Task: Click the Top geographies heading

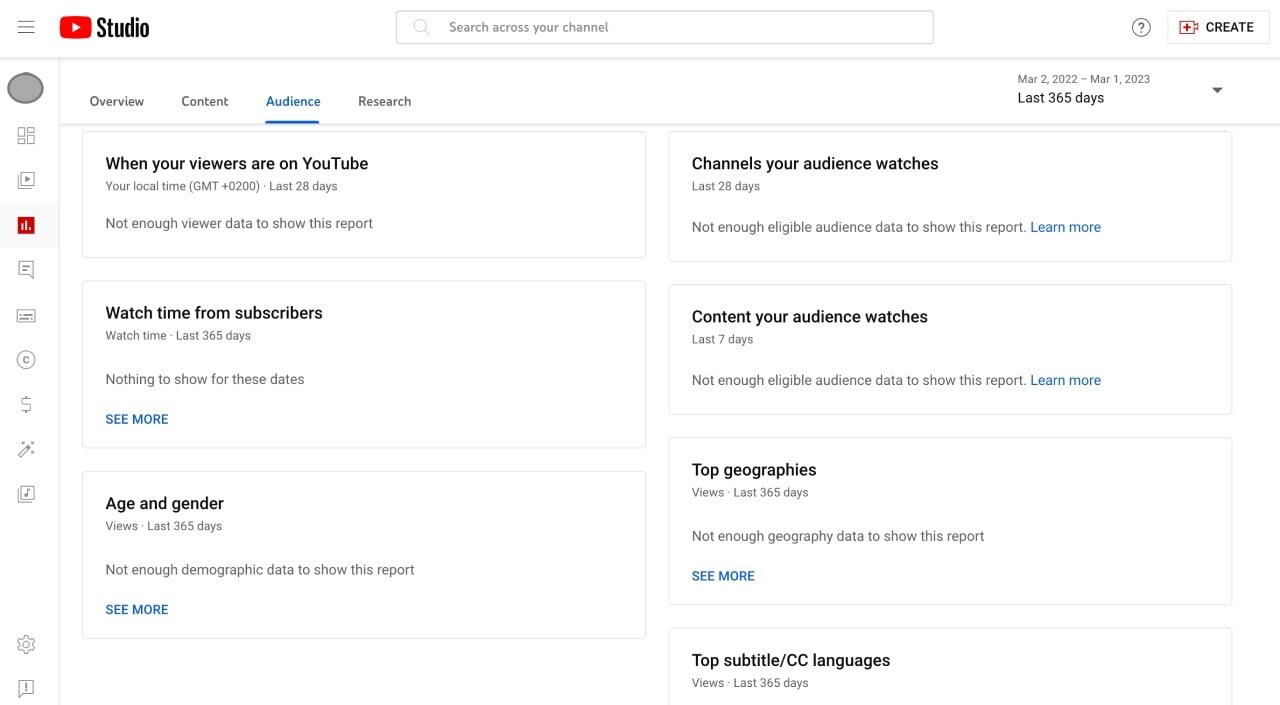Action: 754,470
